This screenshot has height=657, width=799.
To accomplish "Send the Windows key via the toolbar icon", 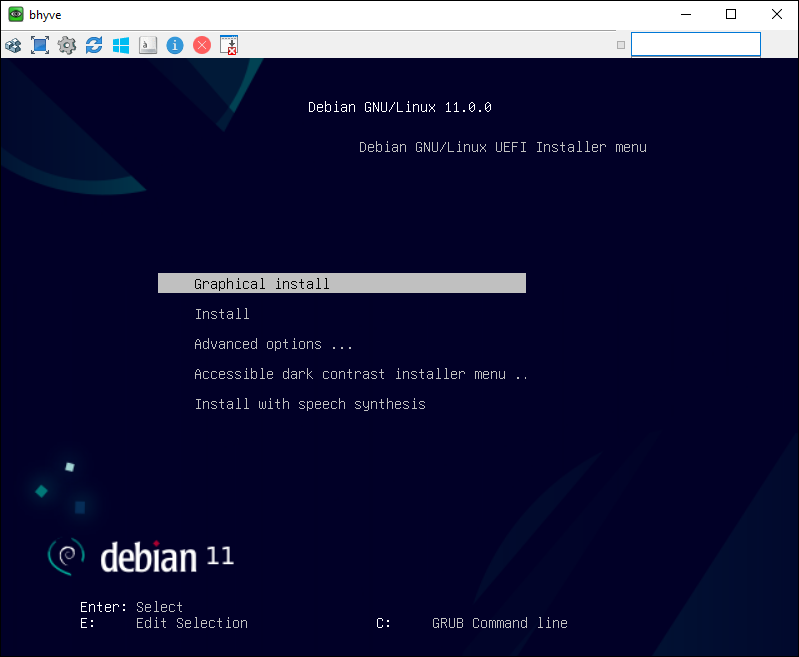I will (121, 45).
